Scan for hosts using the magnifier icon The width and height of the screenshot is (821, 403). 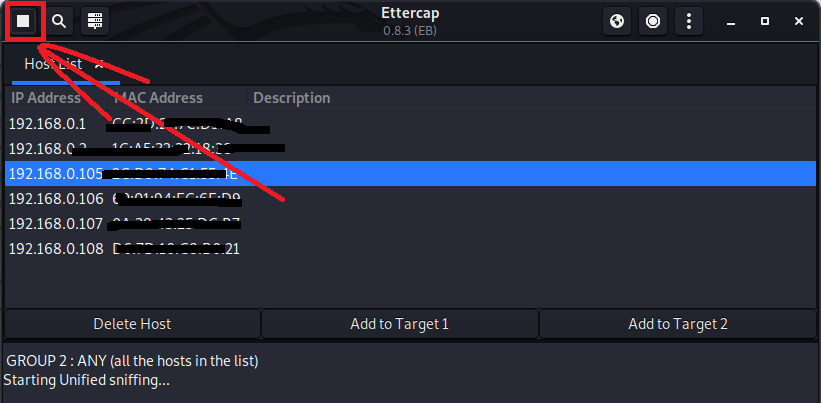(x=60, y=21)
